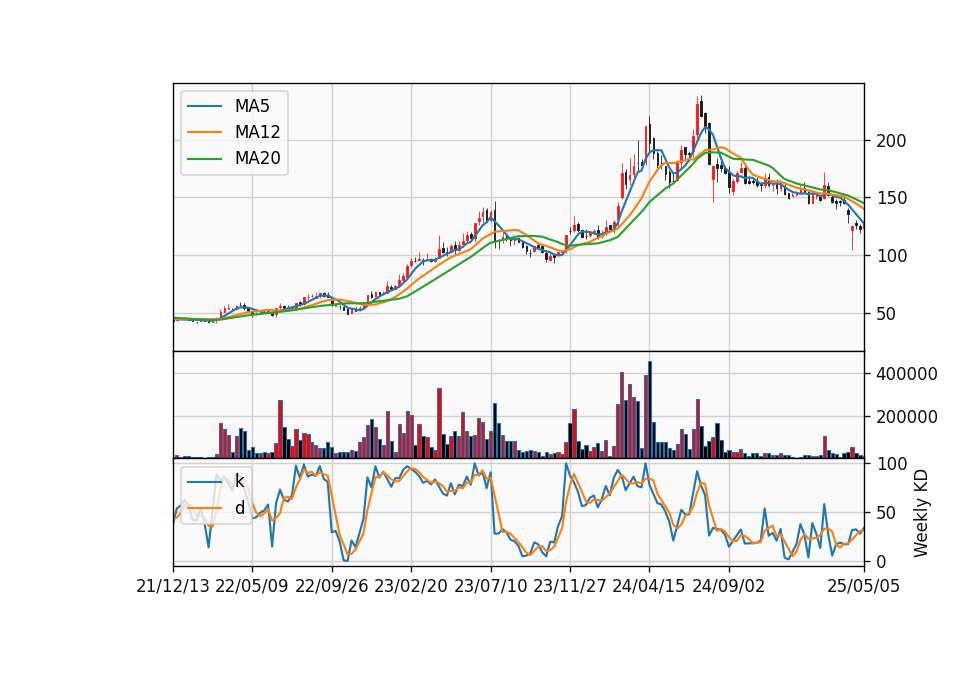This screenshot has width=960, height=690.
Task: Click the 0 tick on KD axis
Action: pyautogui.click(x=881, y=561)
